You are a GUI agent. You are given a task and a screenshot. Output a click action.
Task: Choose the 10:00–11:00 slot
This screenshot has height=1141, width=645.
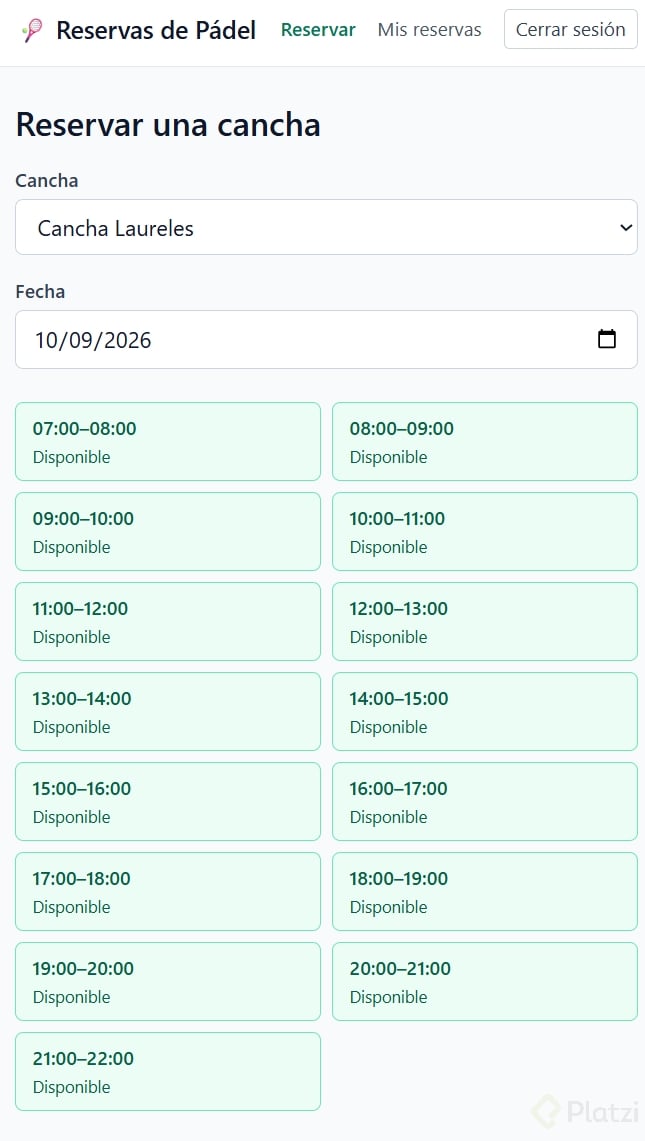485,531
